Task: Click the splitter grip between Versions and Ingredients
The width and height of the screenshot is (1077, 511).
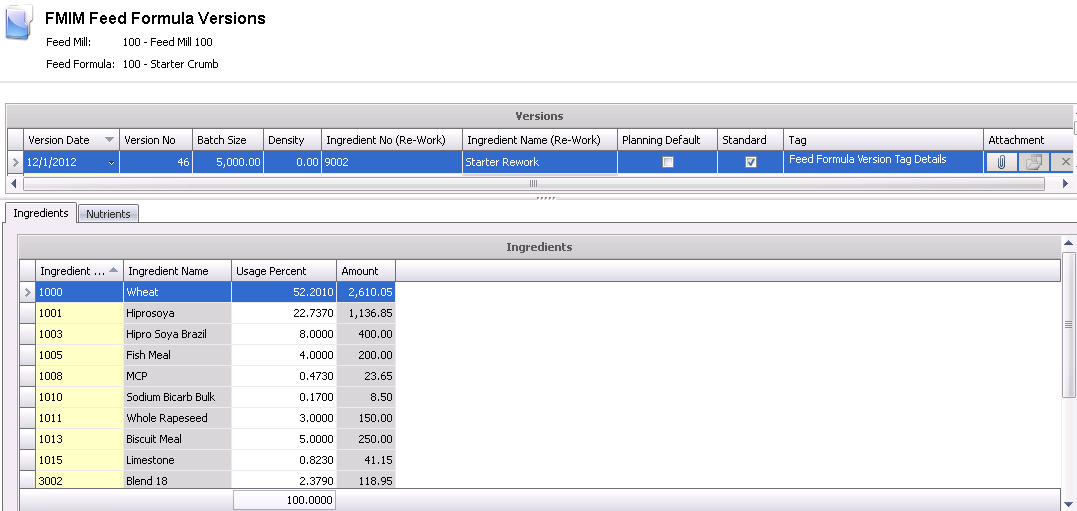Action: (x=545, y=198)
